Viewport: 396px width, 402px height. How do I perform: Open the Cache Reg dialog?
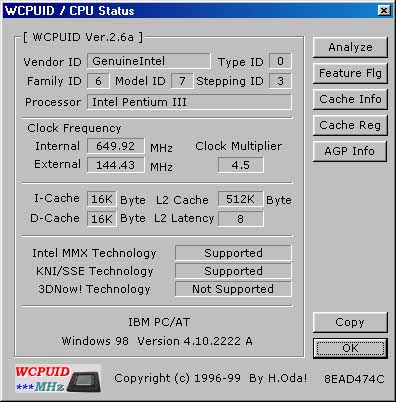350,125
